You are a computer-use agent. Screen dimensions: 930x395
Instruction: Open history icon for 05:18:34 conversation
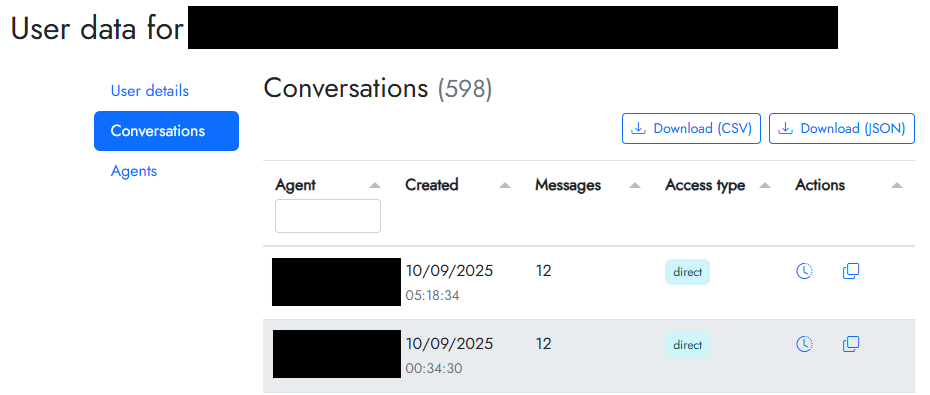pos(804,271)
